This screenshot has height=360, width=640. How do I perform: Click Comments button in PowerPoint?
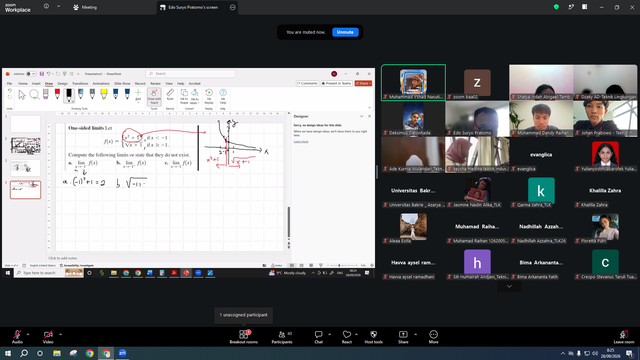point(307,83)
